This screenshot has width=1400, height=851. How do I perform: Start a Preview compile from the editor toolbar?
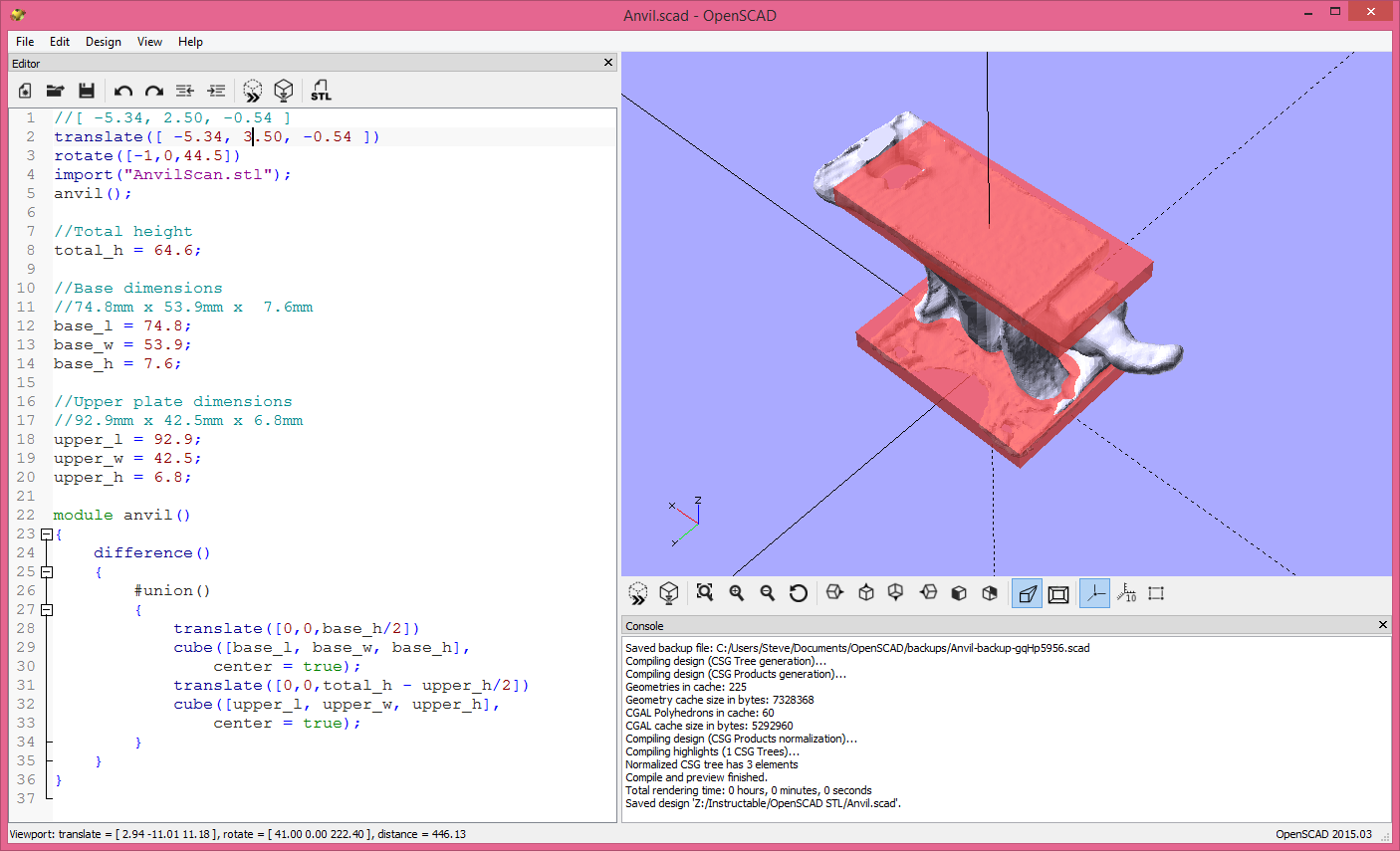[x=252, y=91]
